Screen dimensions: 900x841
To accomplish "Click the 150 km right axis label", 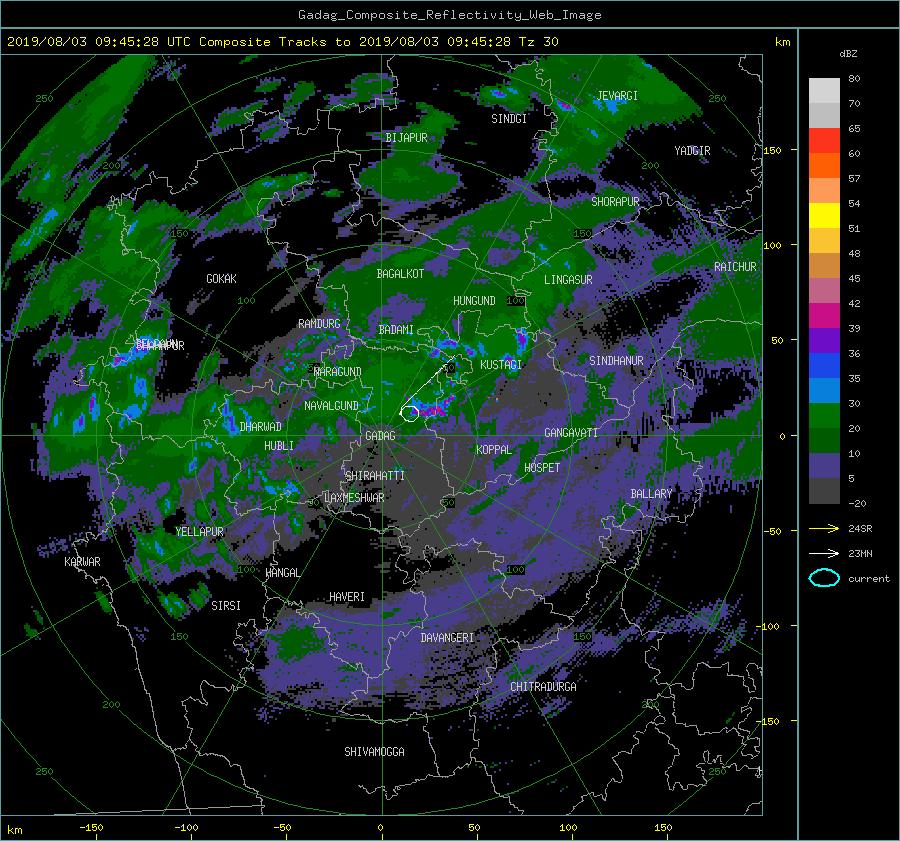I will tap(773, 150).
